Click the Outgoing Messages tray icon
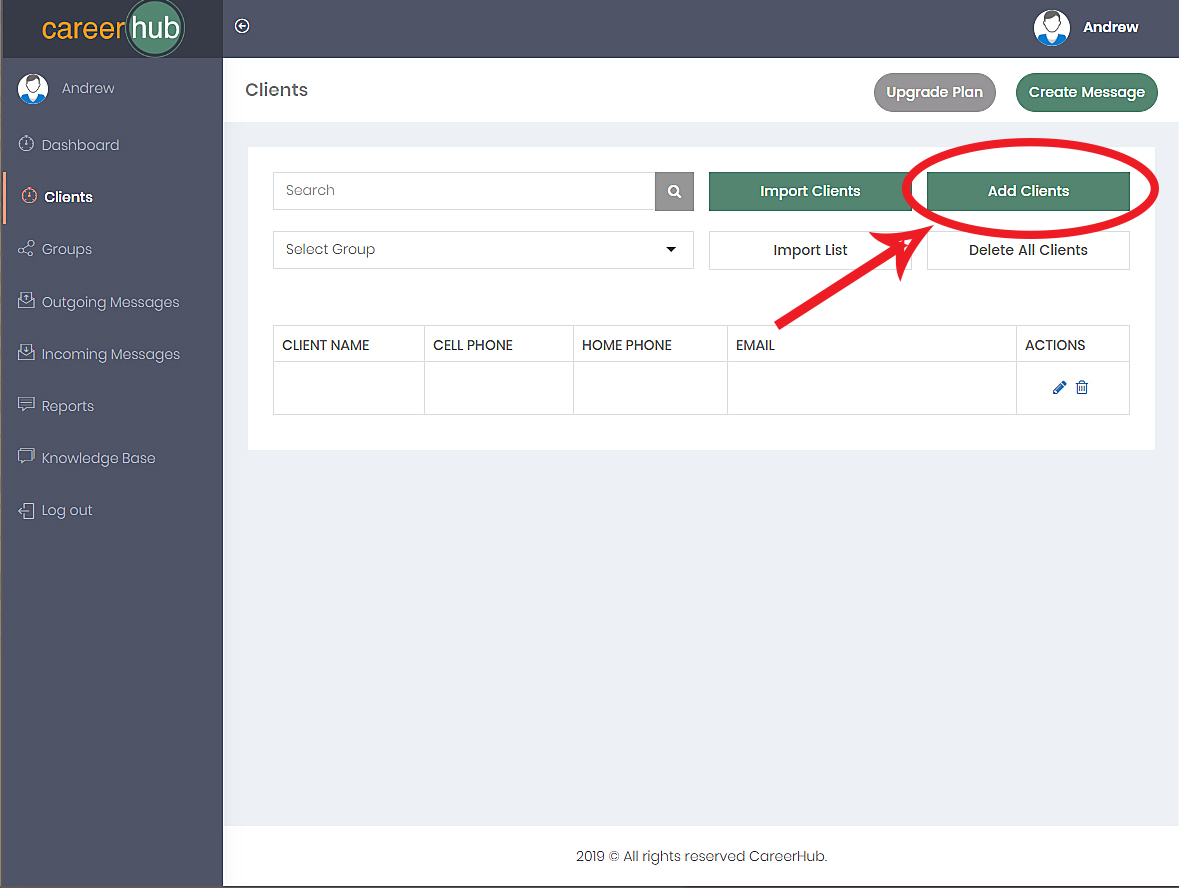The image size is (1179, 888). pyautogui.click(x=26, y=301)
